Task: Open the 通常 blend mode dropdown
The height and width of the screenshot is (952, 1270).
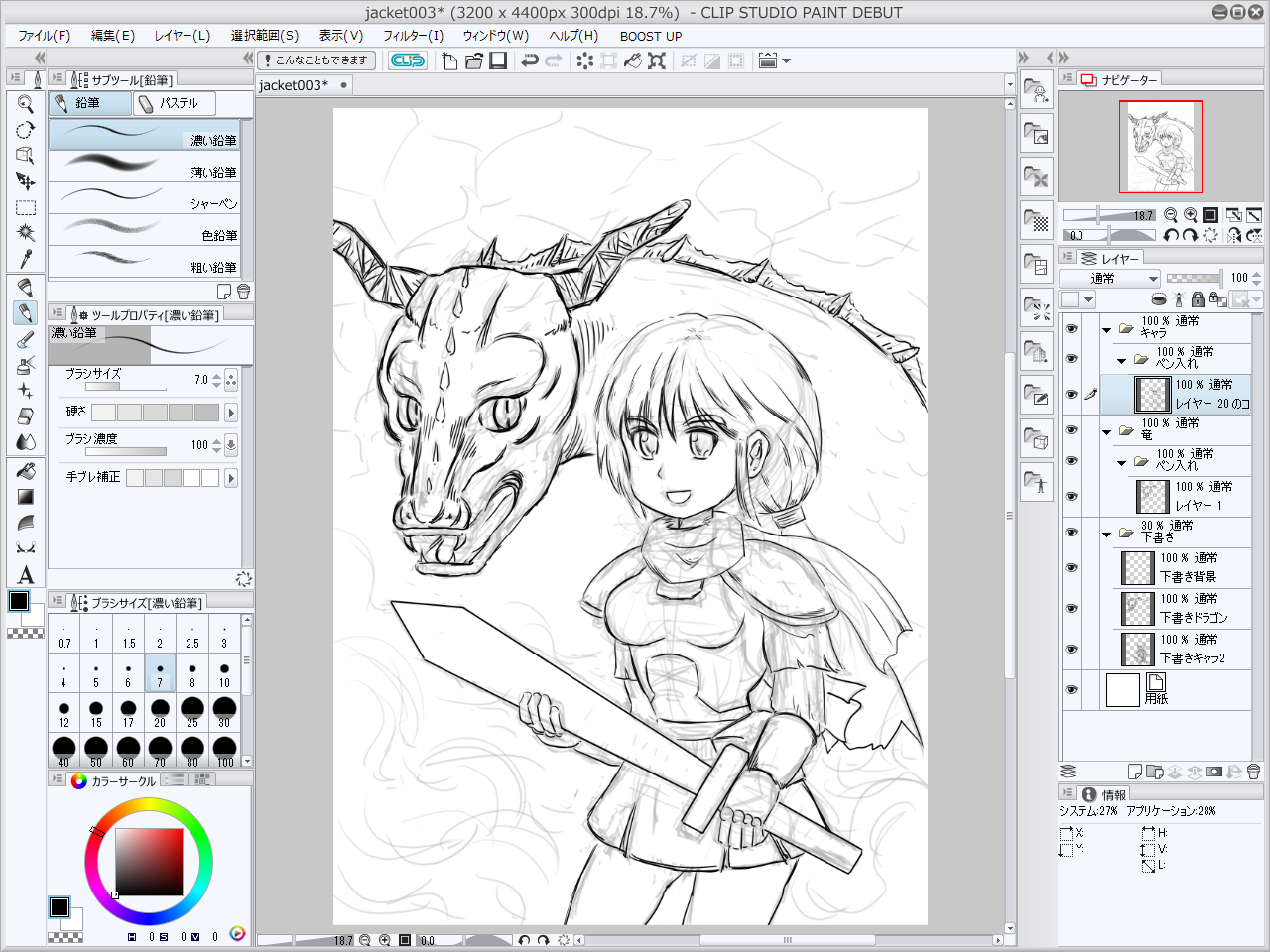Action: click(1109, 279)
